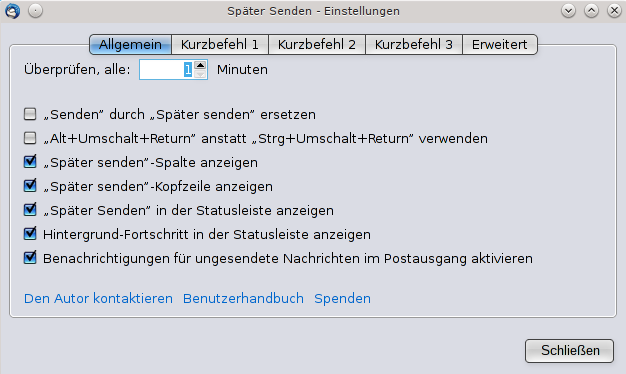Image resolution: width=626 pixels, height=374 pixels.
Task: Click the Schließen button
Action: click(569, 351)
